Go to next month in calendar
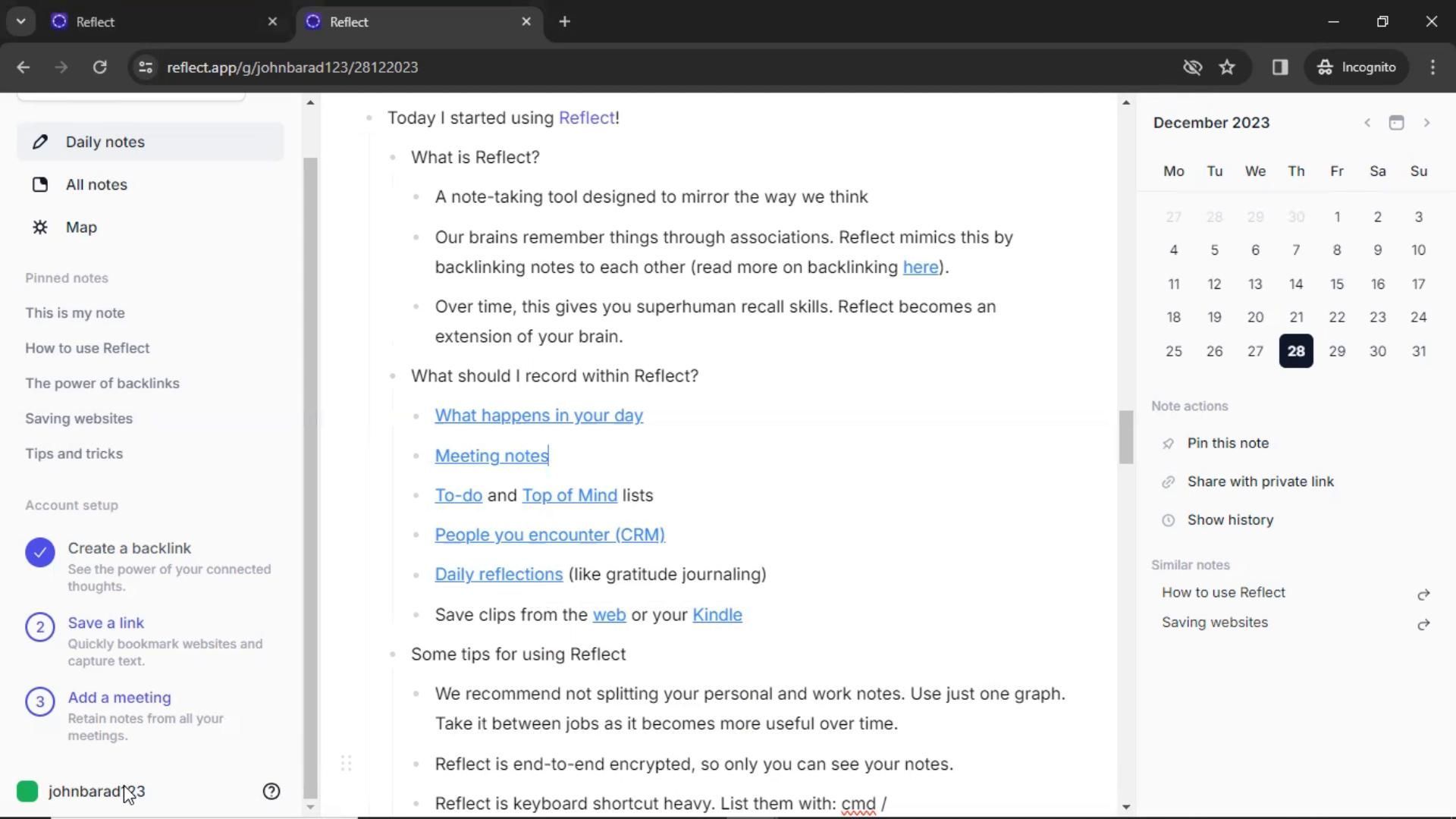1456x819 pixels. (1426, 123)
